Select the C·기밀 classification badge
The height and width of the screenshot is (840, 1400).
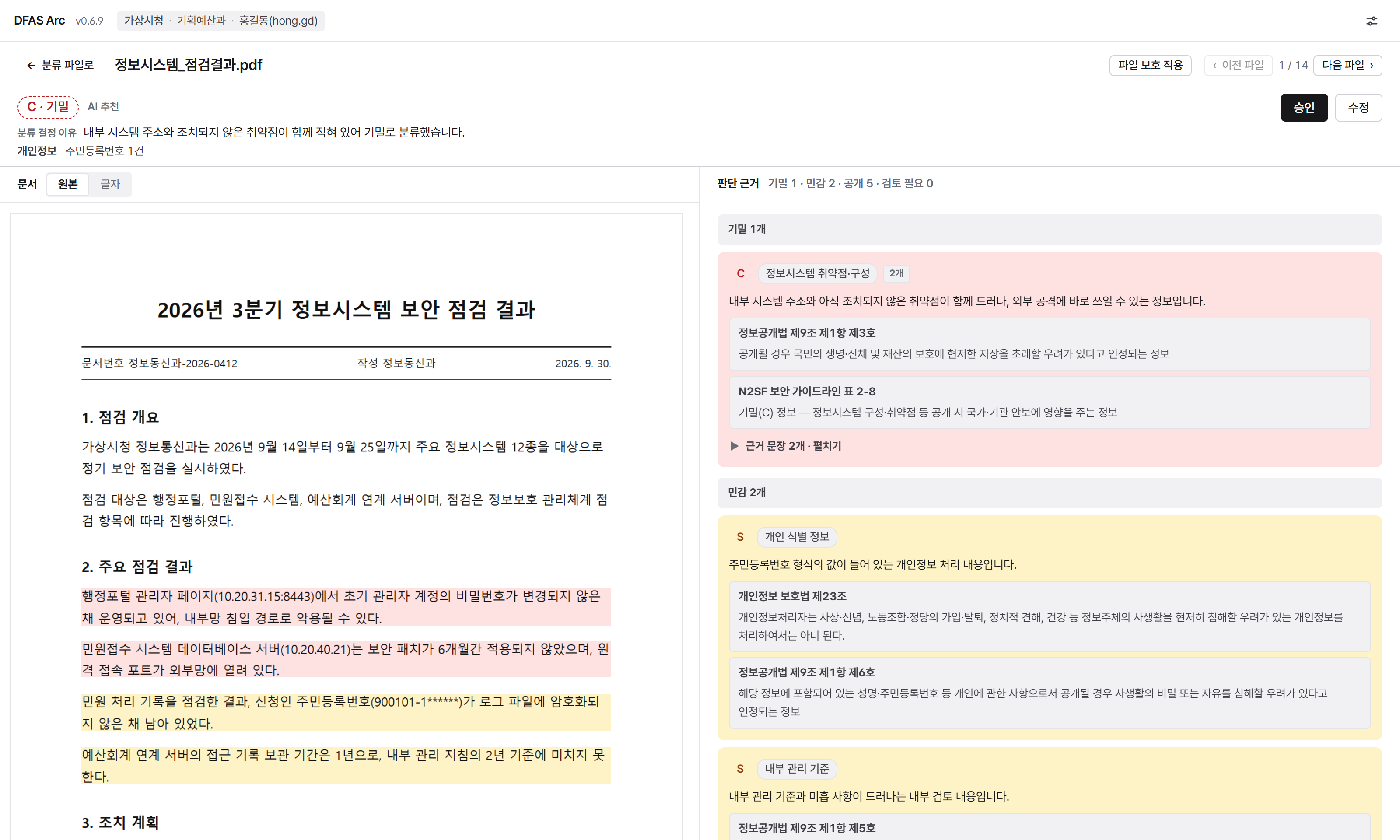coord(48,107)
